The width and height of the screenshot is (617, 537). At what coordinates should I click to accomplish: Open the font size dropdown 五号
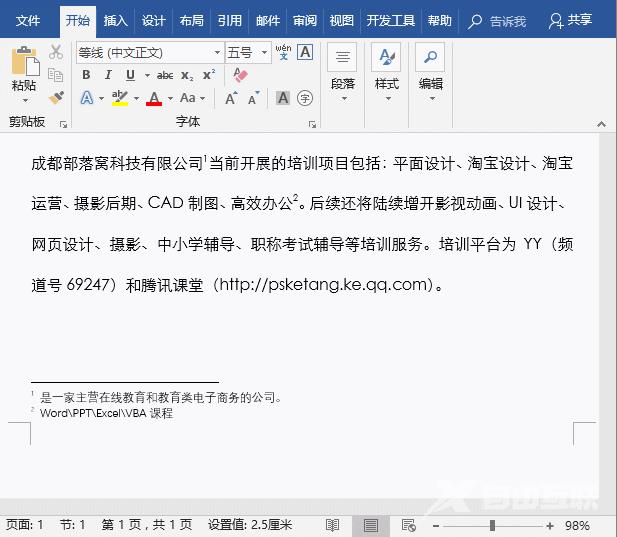click(248, 52)
